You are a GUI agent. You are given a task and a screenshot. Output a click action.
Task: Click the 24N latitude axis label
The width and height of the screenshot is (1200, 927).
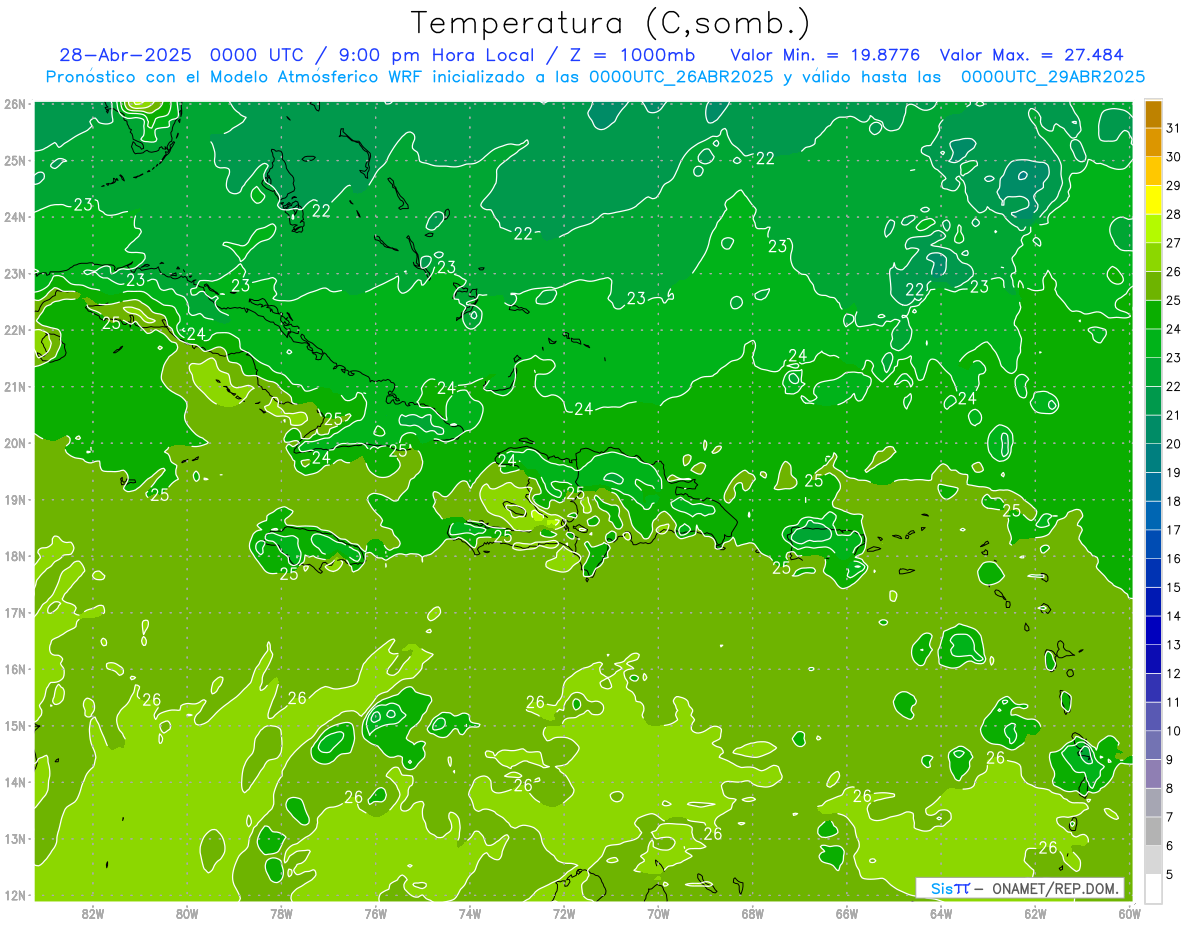coord(14,217)
